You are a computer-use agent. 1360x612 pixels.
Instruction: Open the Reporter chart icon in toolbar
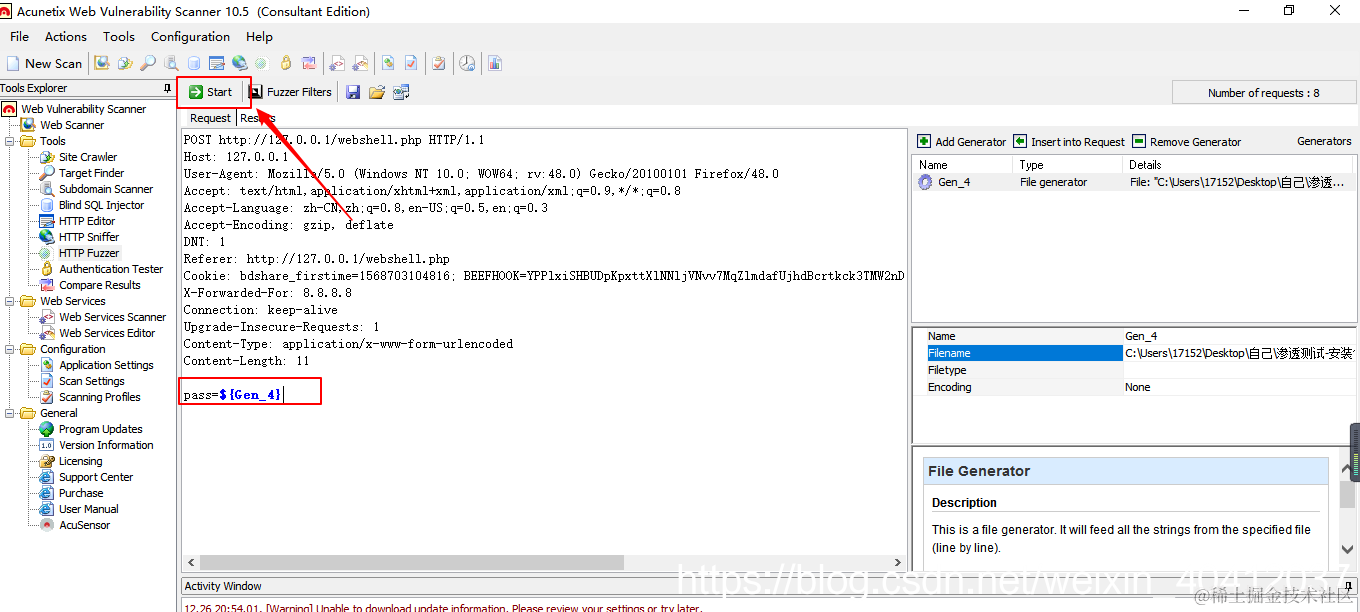click(495, 63)
